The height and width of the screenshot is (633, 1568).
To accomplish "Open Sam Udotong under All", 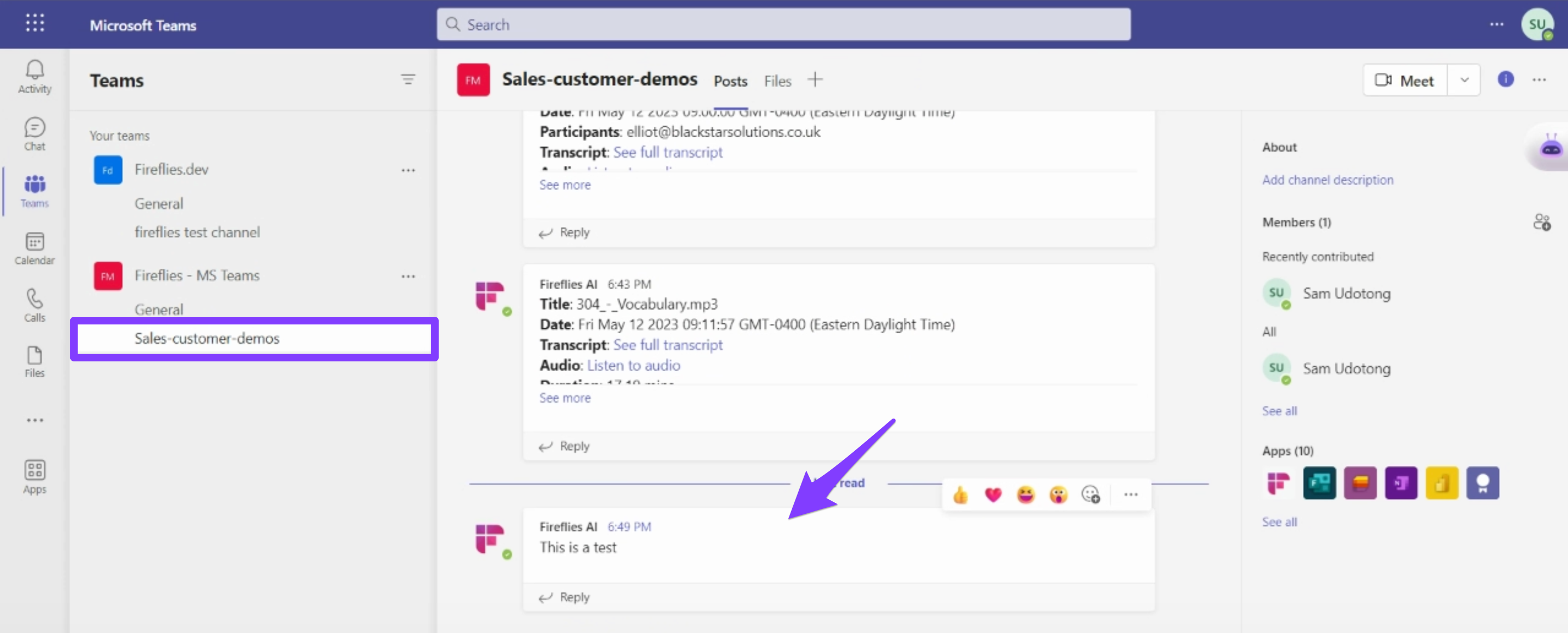I will coord(1327,368).
